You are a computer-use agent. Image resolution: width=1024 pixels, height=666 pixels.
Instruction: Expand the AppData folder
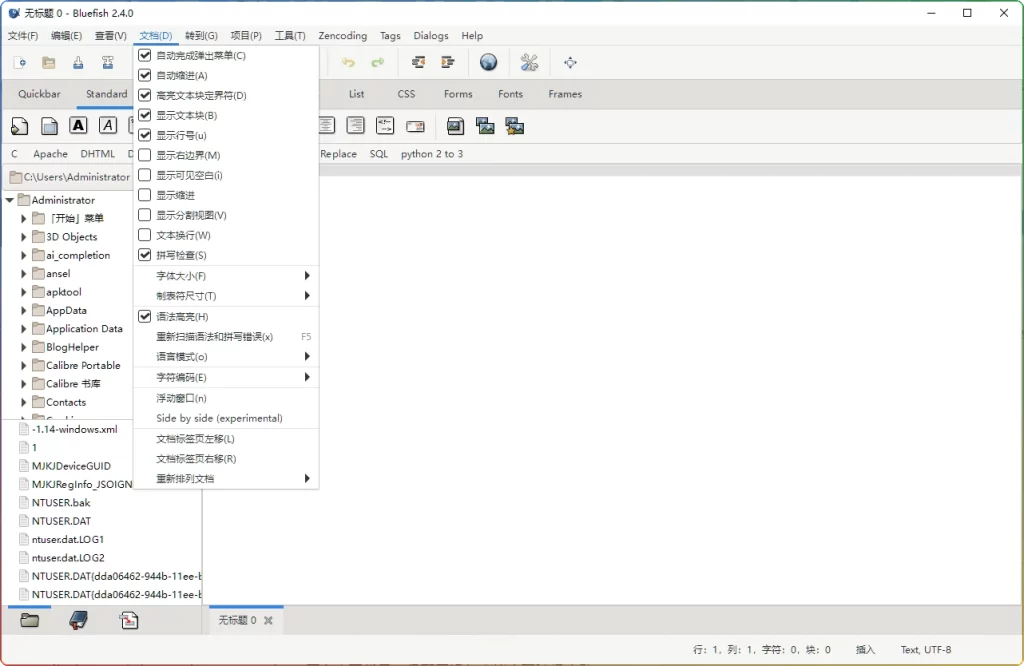pyautogui.click(x=22, y=310)
